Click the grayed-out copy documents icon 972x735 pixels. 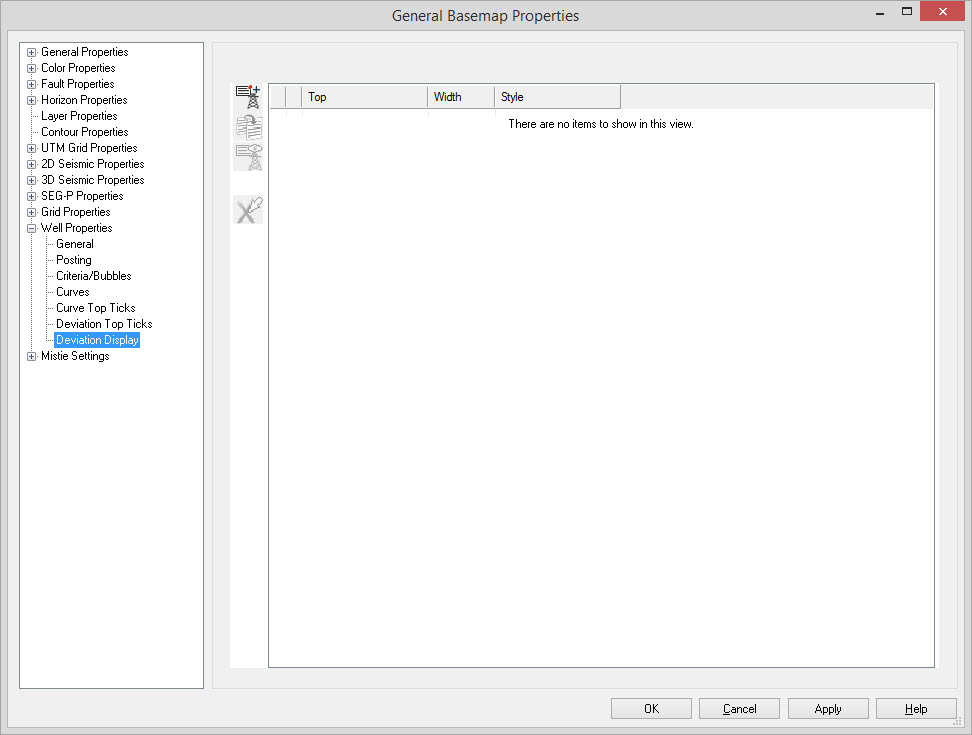pos(248,127)
